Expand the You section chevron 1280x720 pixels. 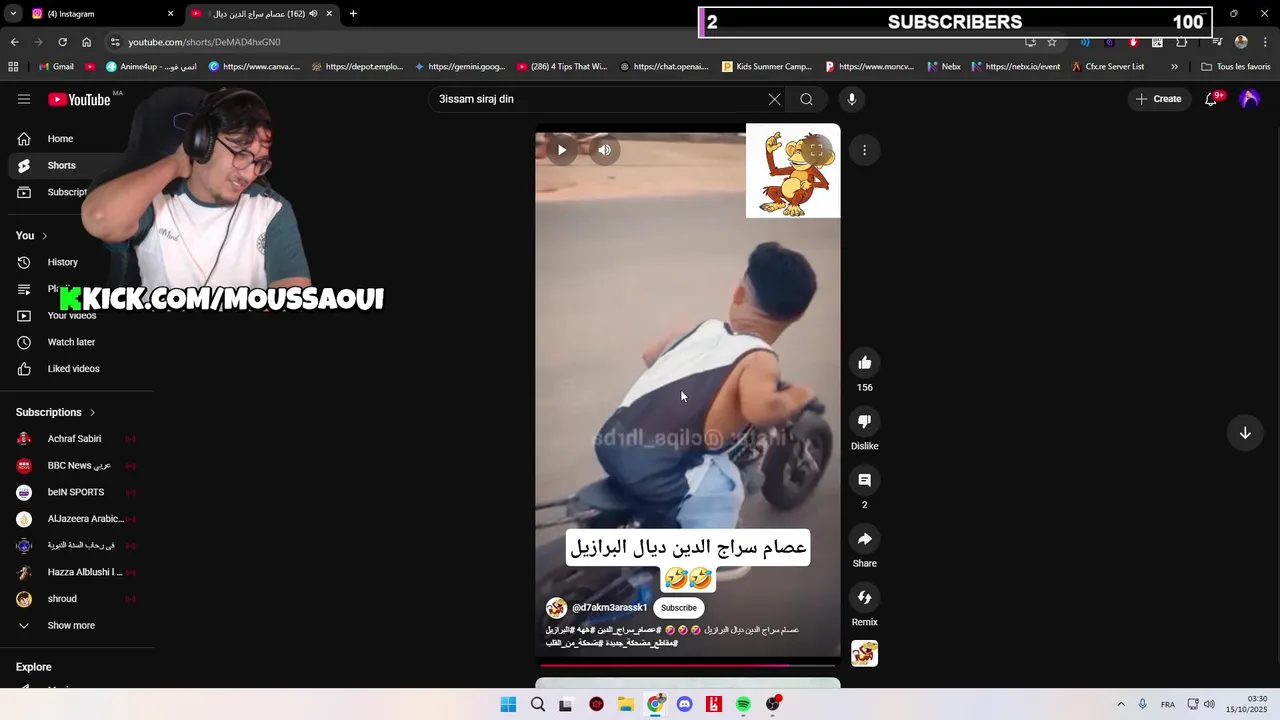pyautogui.click(x=44, y=236)
